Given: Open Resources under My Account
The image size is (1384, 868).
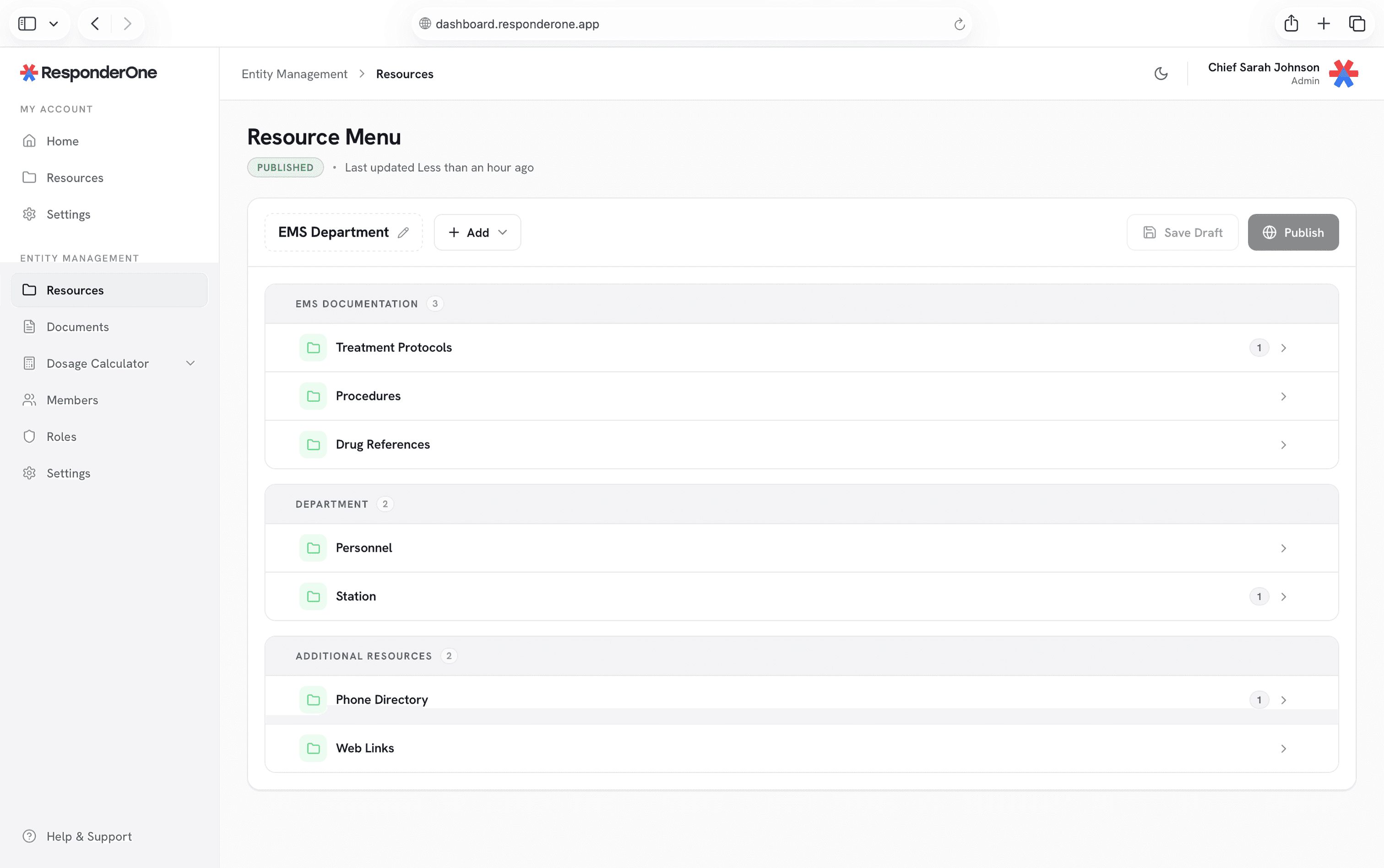Looking at the screenshot, I should [109, 178].
